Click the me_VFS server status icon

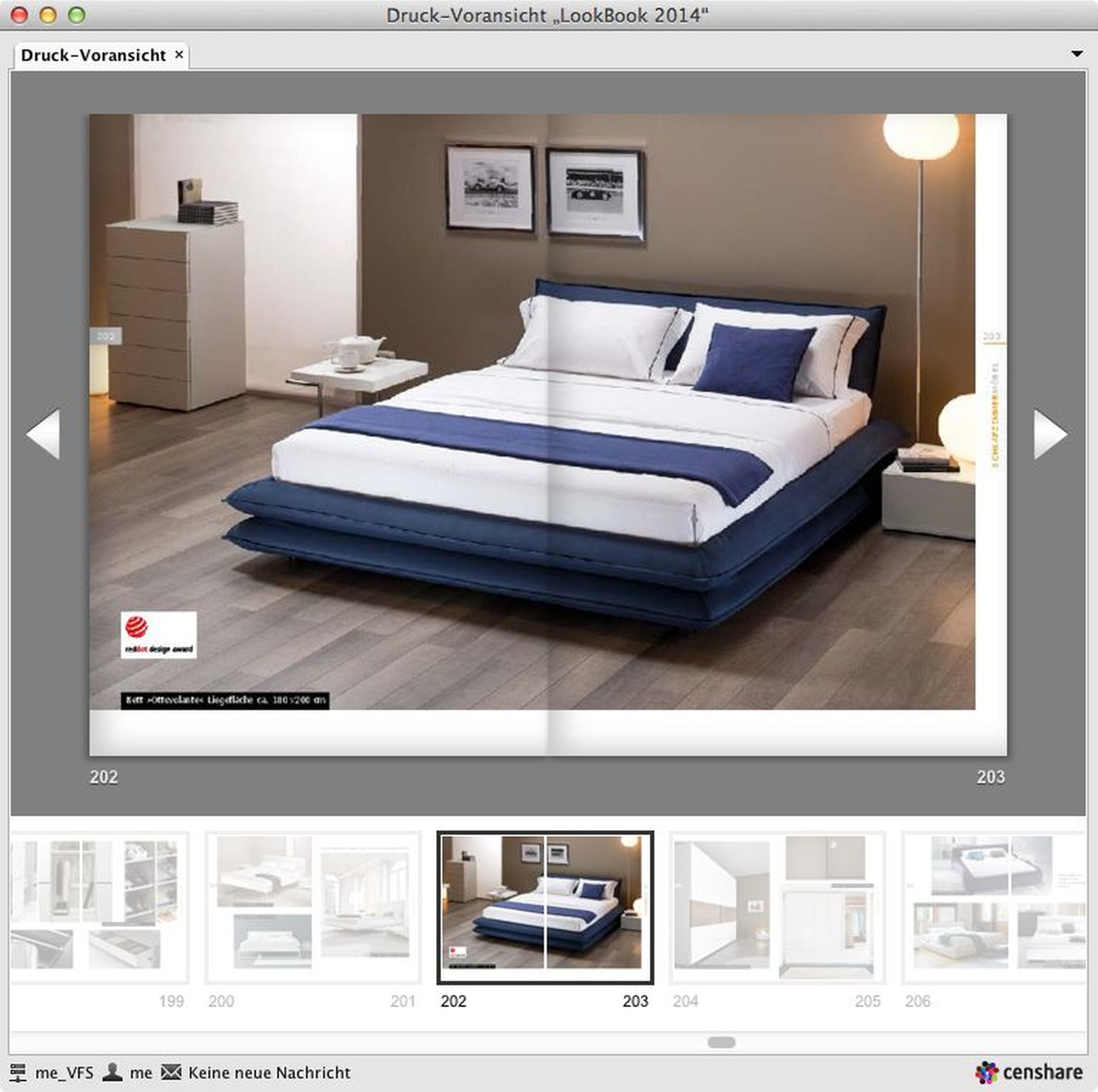tap(18, 1072)
